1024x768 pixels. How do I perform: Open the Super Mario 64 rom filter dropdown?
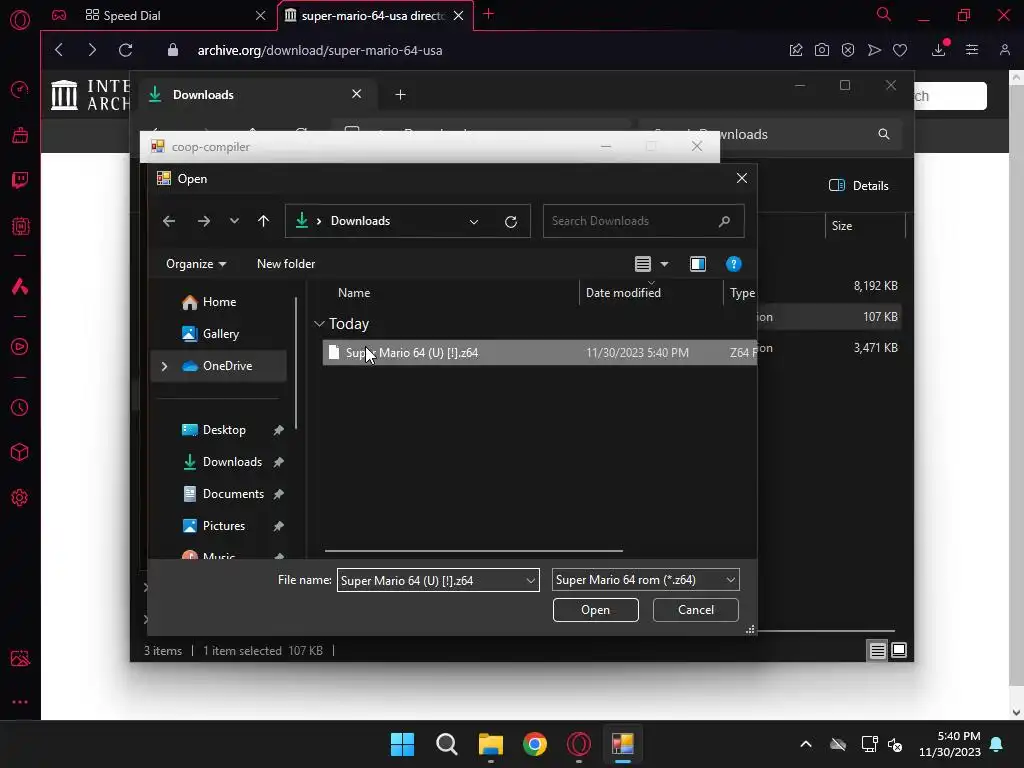point(645,580)
